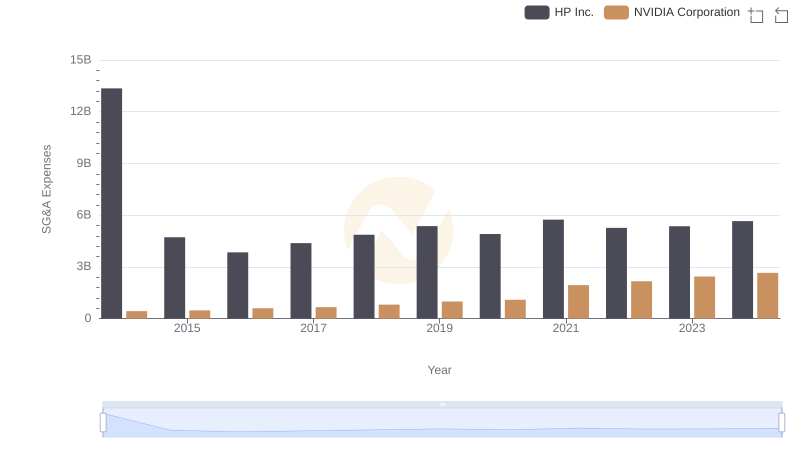This screenshot has height=461, width=800.
Task: Click the 3B y-axis label
Action: point(84,266)
